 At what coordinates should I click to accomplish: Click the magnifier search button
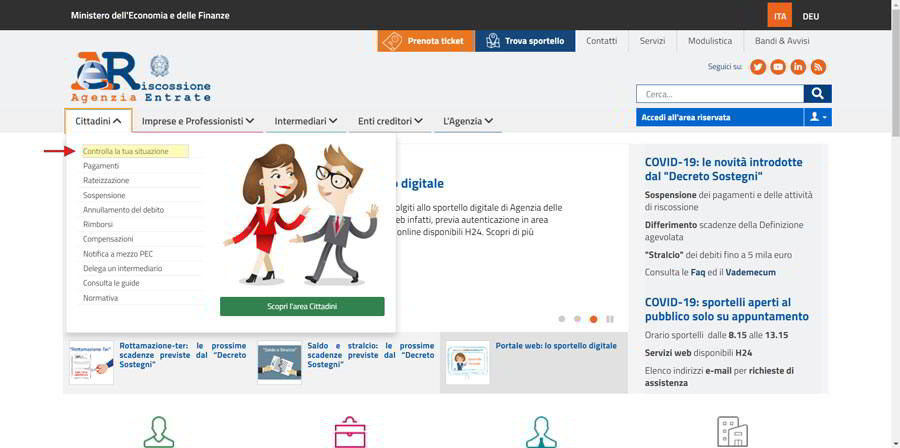(x=818, y=94)
